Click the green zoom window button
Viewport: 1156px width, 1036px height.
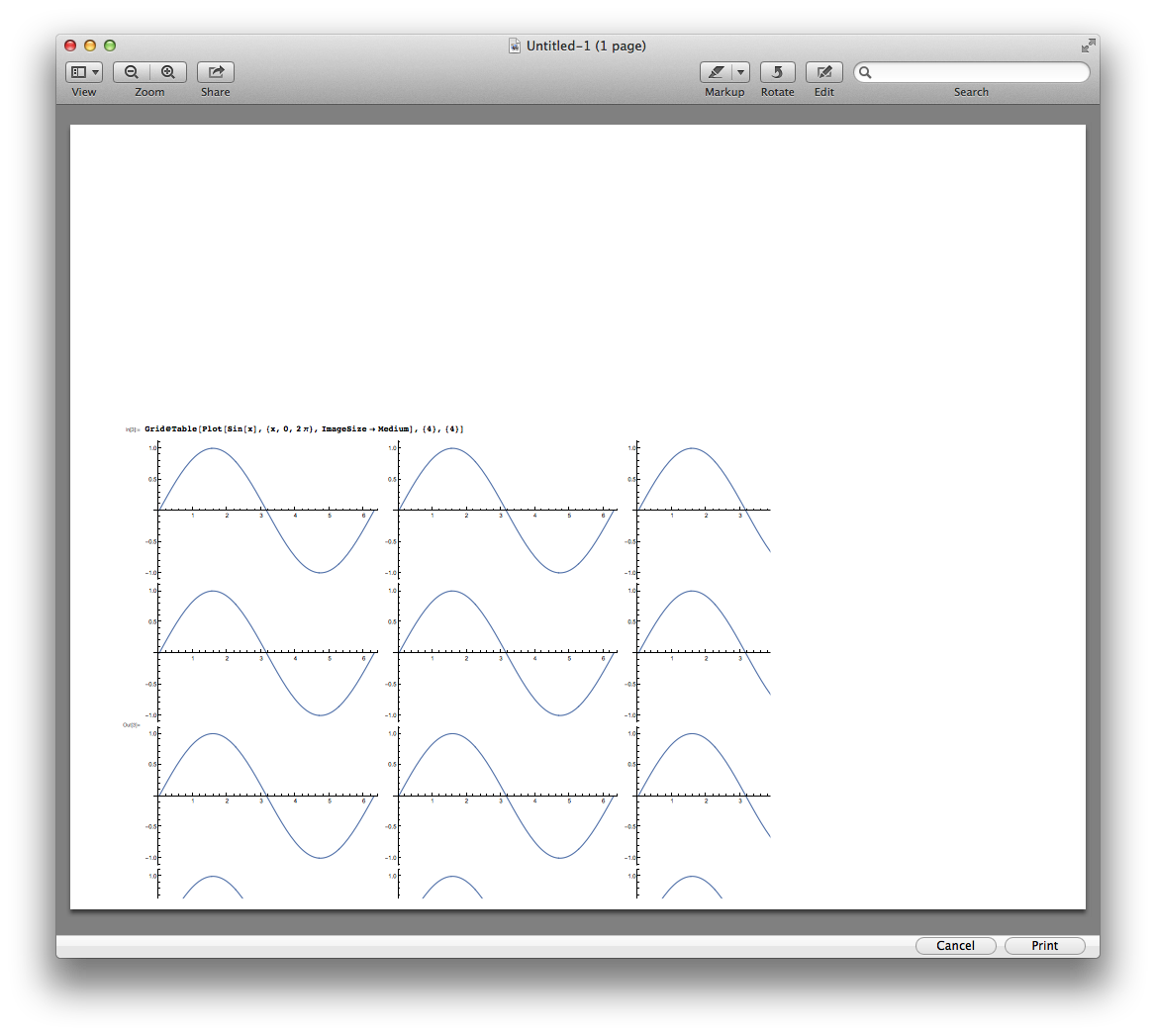110,46
